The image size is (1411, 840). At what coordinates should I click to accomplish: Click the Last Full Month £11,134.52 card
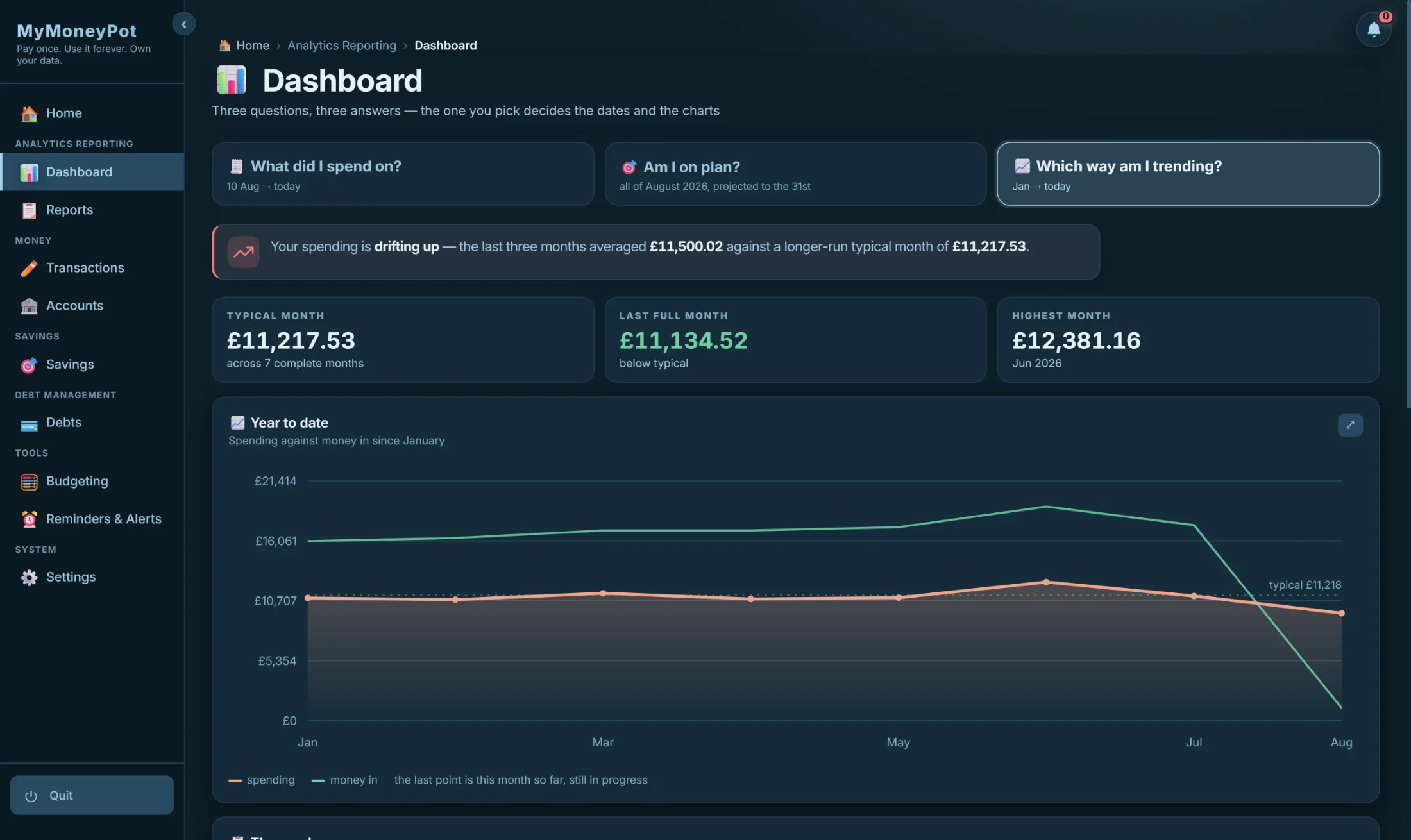(795, 340)
